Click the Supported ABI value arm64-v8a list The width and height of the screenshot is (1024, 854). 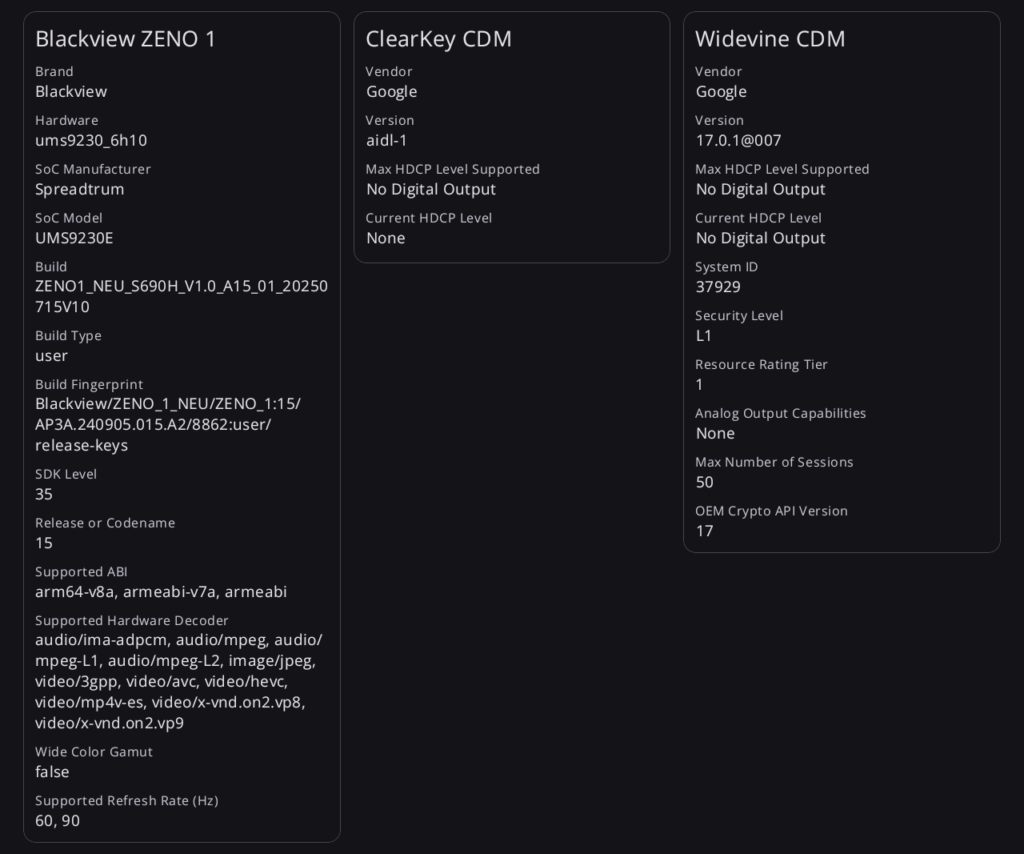tap(161, 592)
